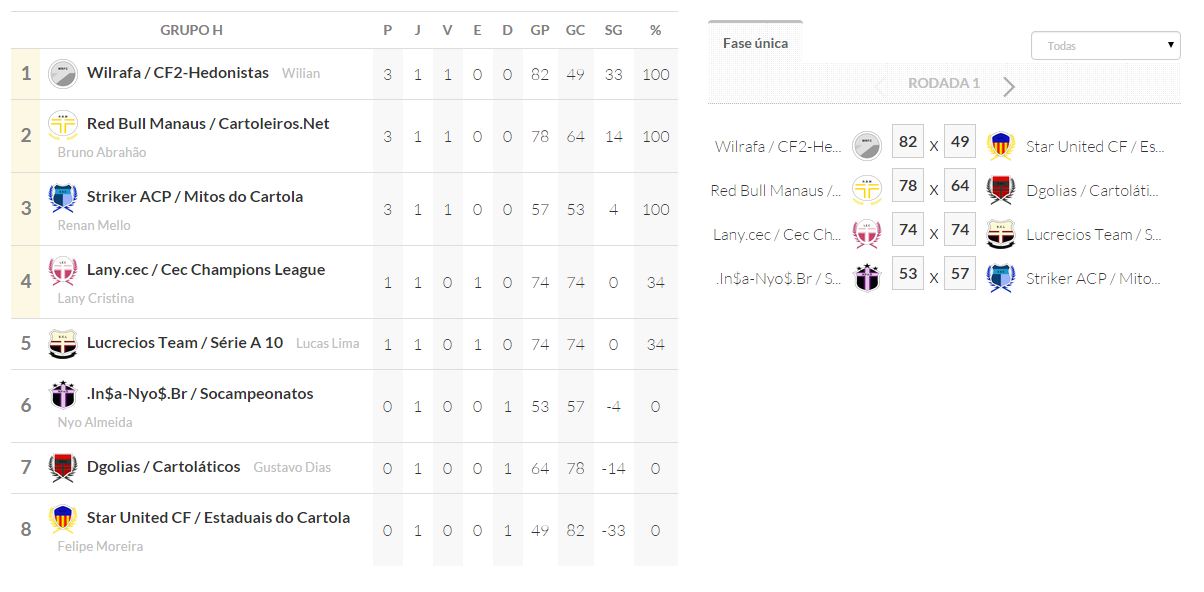
Task: Click Lucrecios Team crest in standings table
Action: [x=63, y=344]
